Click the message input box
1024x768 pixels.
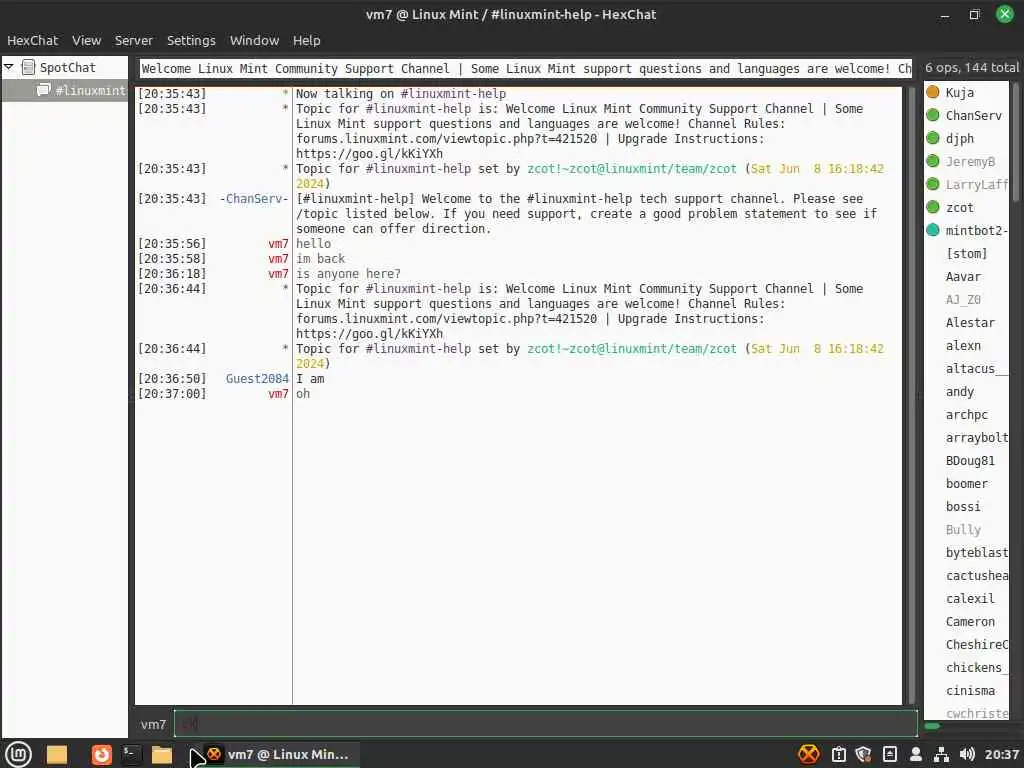546,724
